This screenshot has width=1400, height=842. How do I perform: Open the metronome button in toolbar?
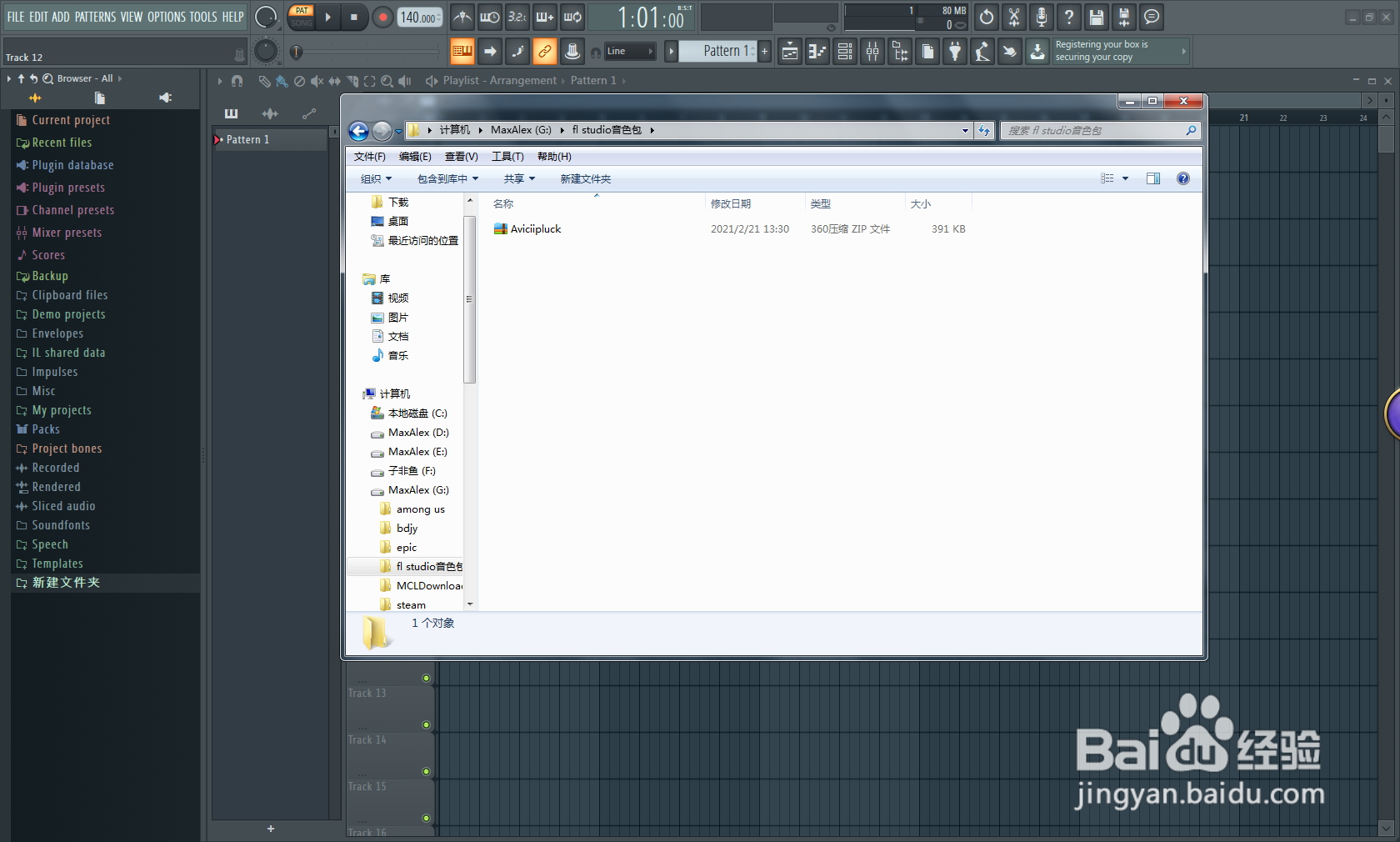tap(462, 17)
